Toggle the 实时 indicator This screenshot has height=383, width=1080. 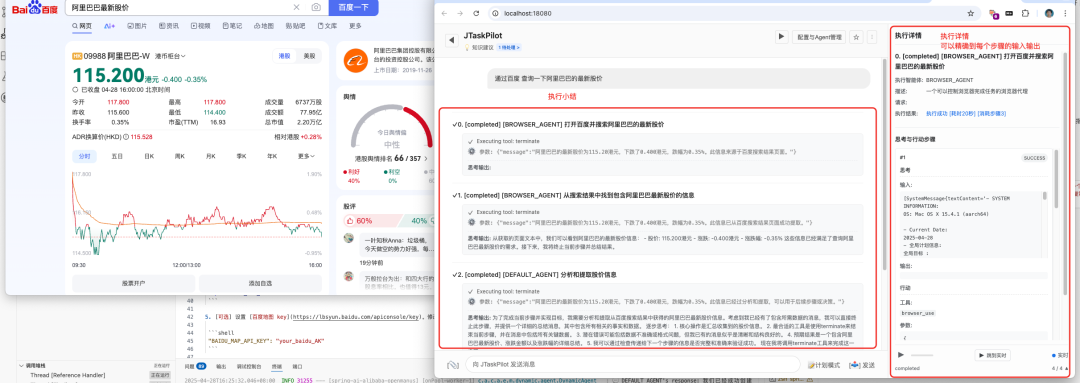click(x=1060, y=355)
